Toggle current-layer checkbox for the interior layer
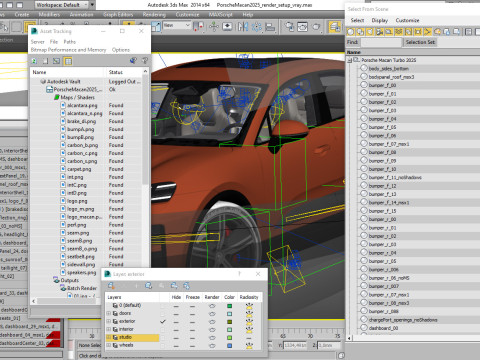The height and width of the screenshot is (360, 480). click(x=162, y=330)
